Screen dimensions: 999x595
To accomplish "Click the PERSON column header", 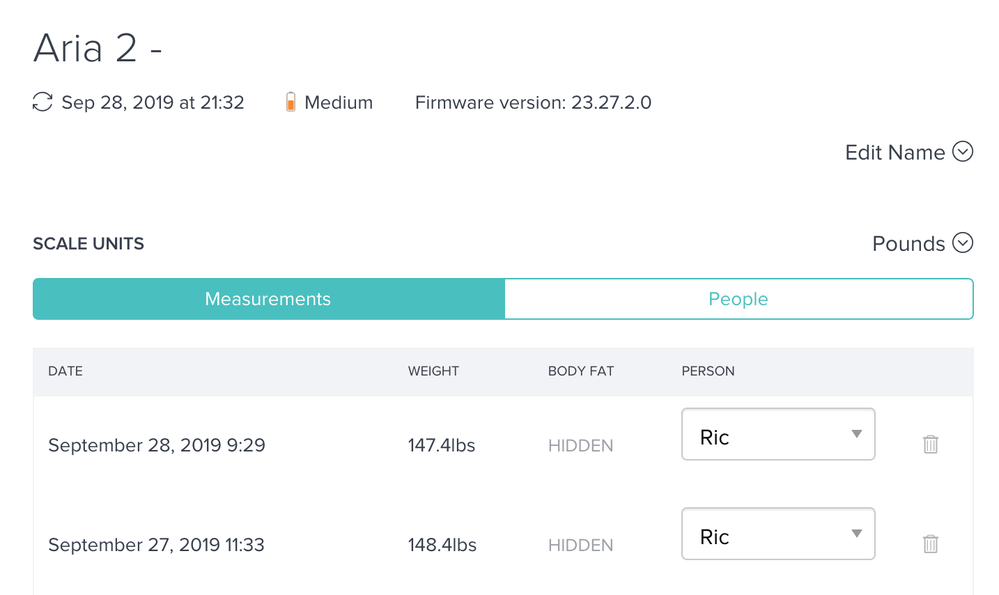I will (708, 371).
